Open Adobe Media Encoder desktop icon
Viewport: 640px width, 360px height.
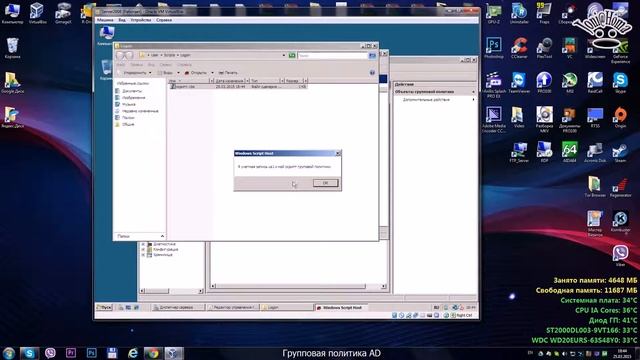point(494,119)
